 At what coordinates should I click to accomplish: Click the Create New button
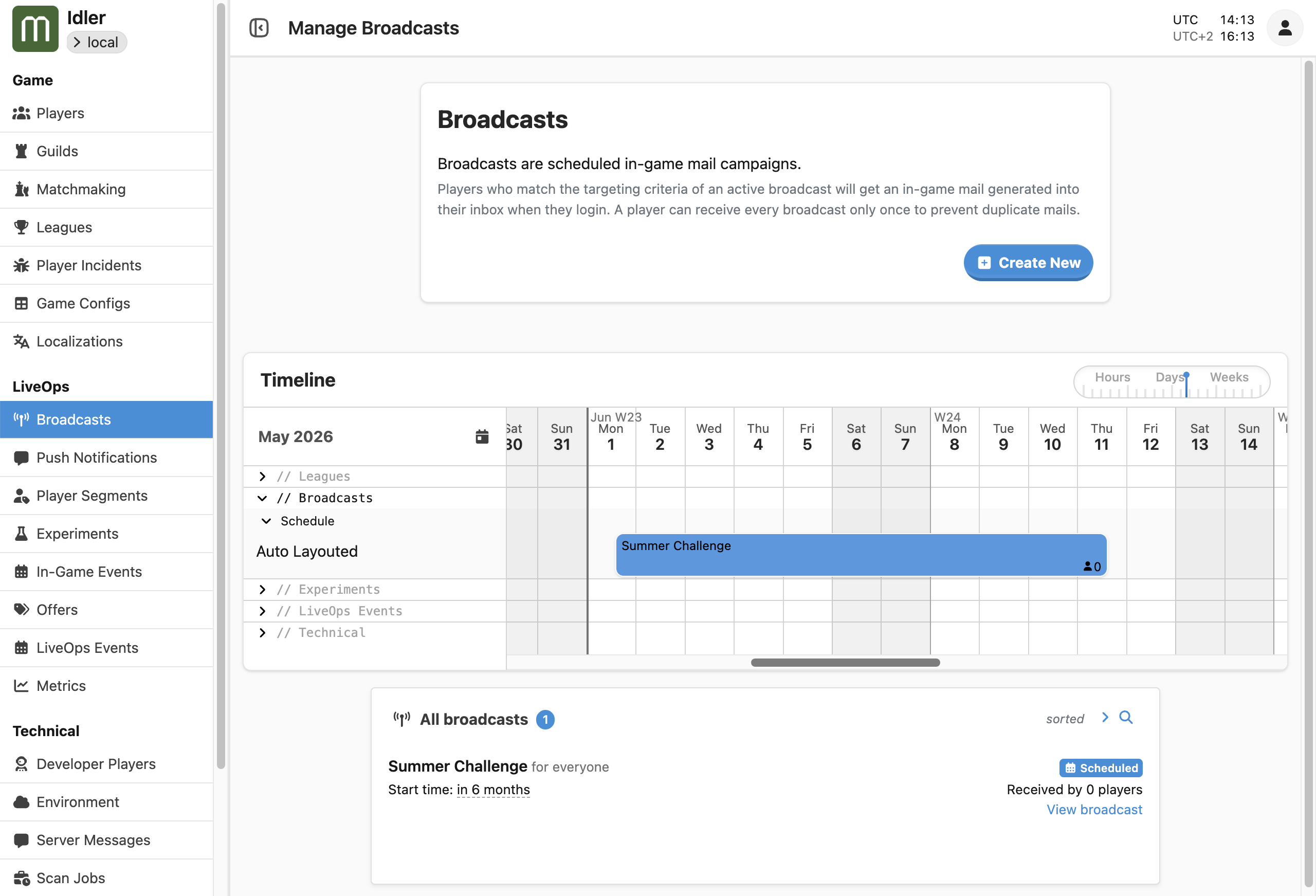point(1028,263)
